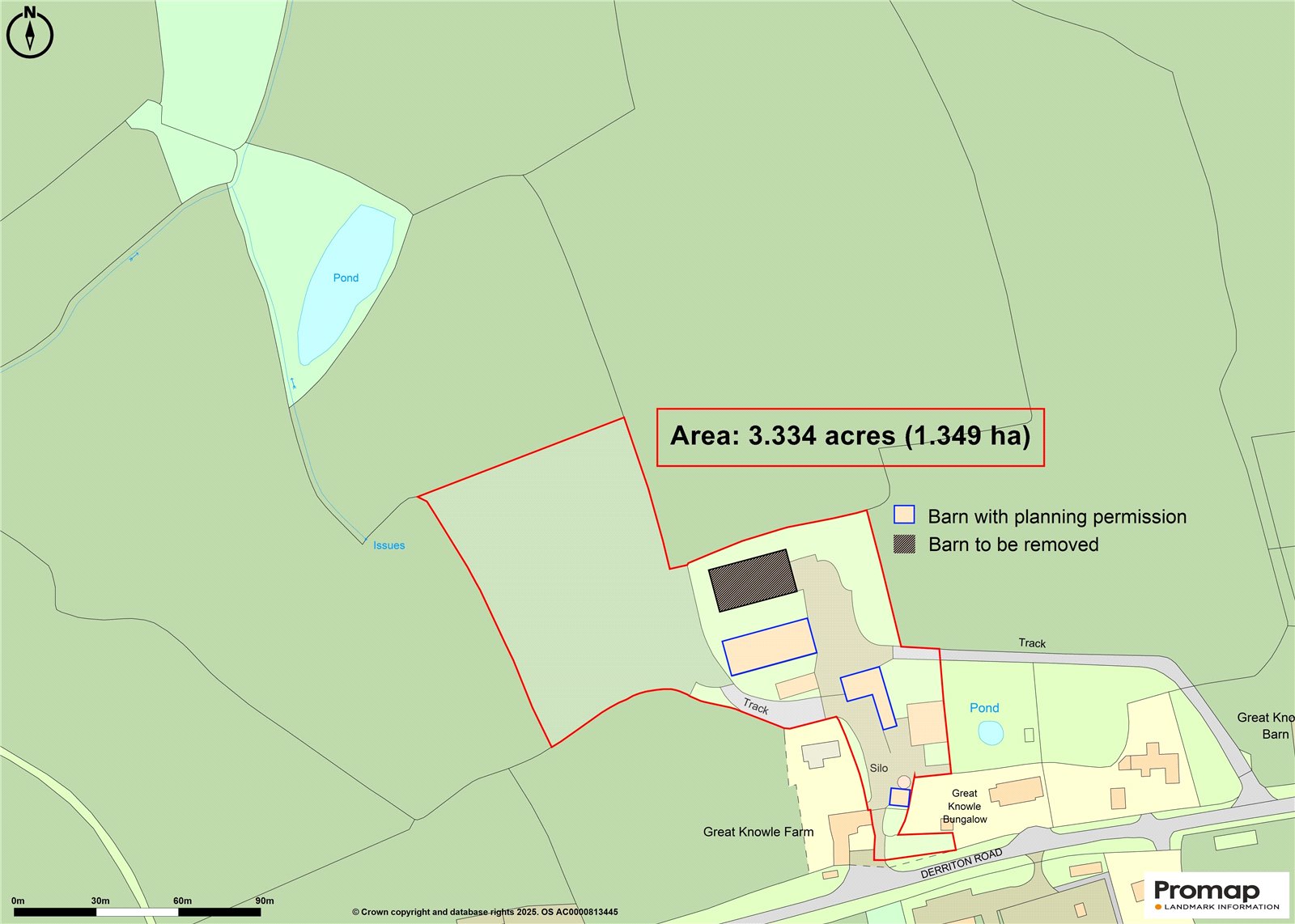Image resolution: width=1295 pixels, height=924 pixels.
Task: Select the hatched barn to be removed
Action: pos(753,580)
